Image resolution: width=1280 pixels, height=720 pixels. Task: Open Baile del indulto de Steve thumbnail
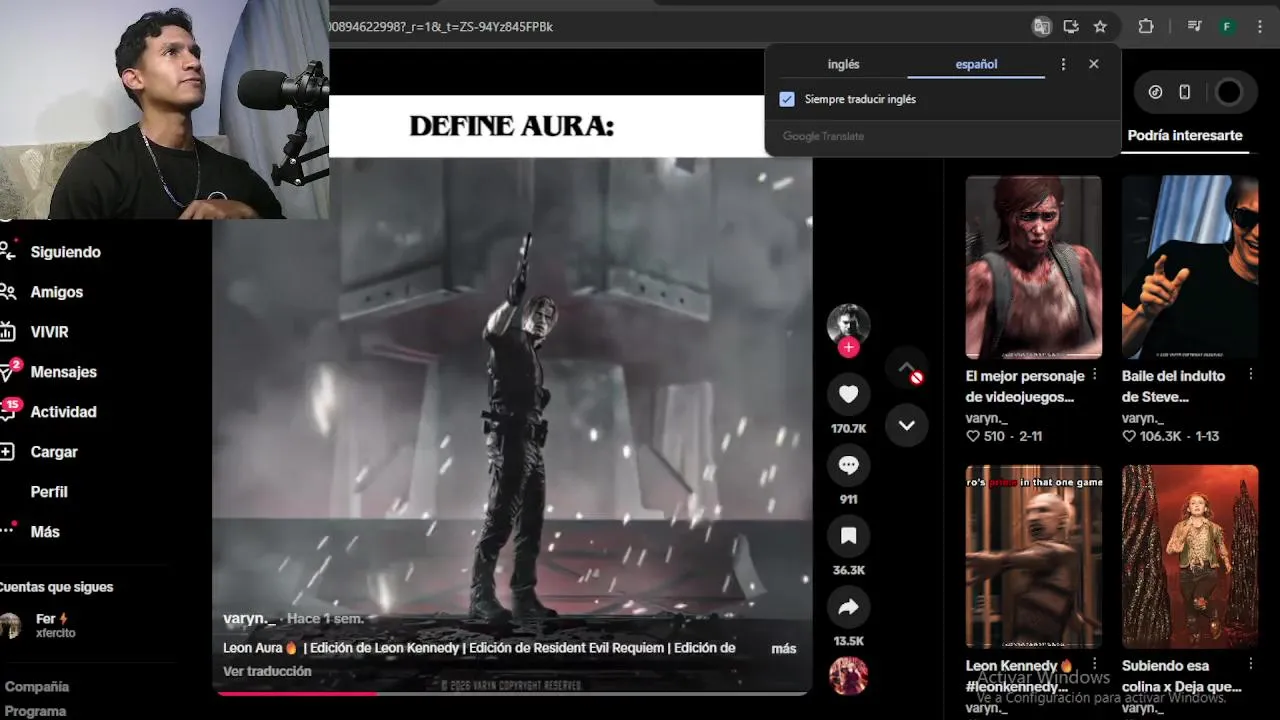tap(1190, 267)
